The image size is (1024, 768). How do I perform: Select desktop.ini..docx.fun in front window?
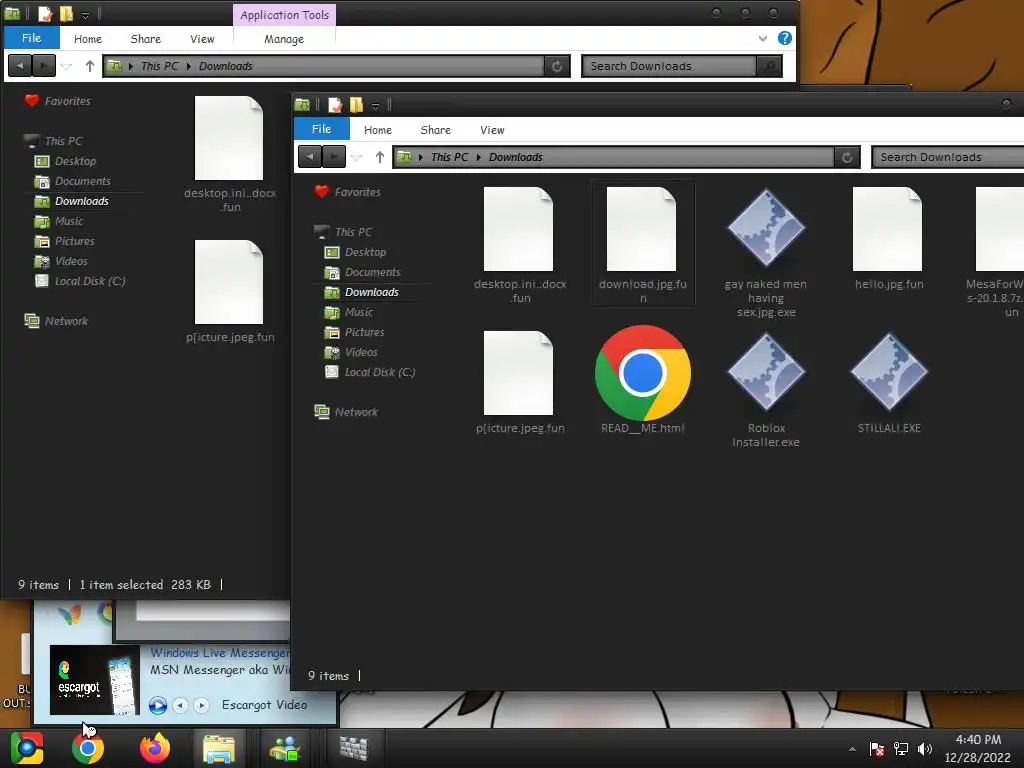[x=520, y=245]
